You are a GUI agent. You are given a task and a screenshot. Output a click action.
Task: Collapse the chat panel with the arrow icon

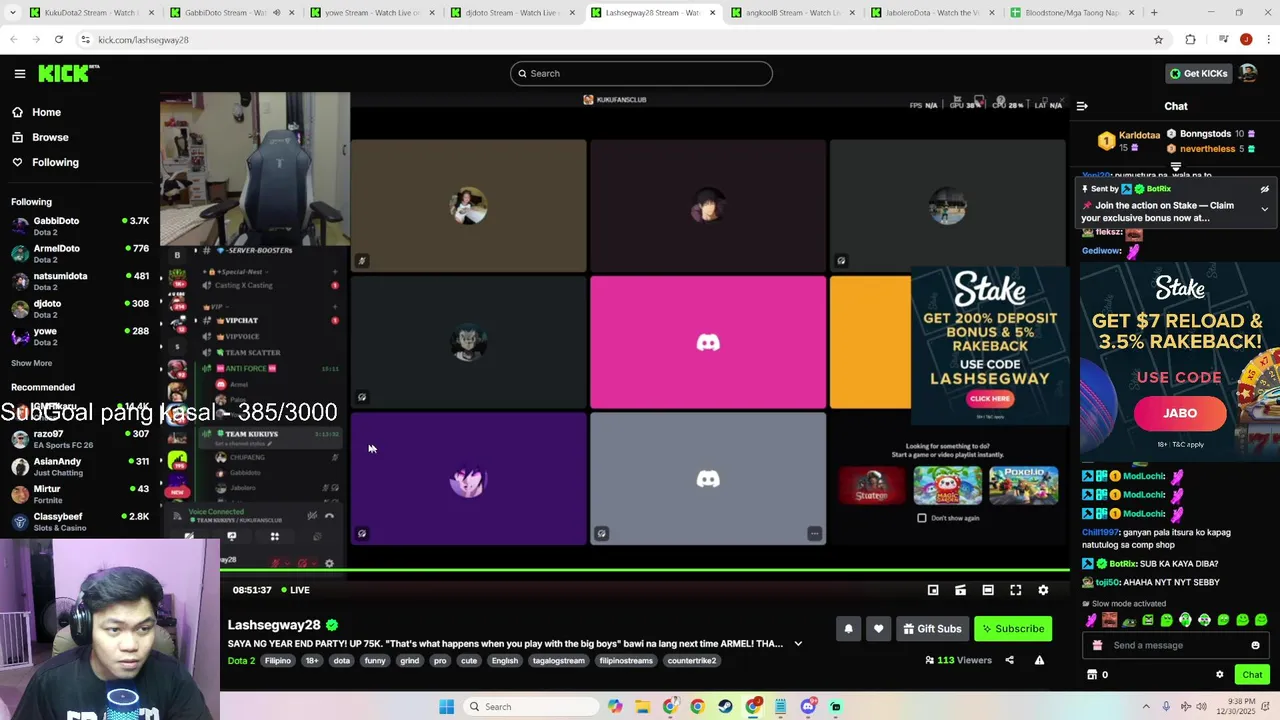tap(1082, 106)
